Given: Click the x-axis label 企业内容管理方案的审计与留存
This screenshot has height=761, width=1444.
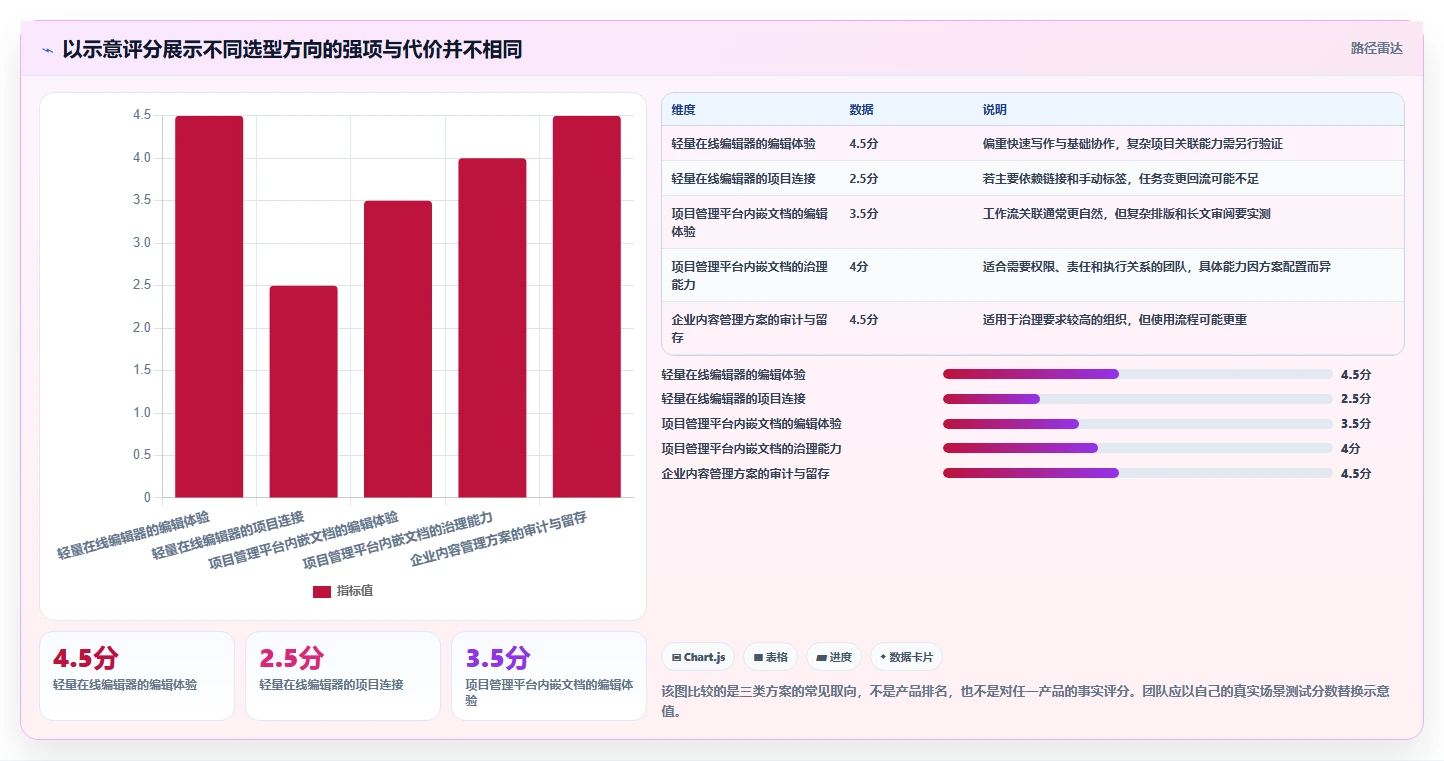Looking at the screenshot, I should coord(498,540).
